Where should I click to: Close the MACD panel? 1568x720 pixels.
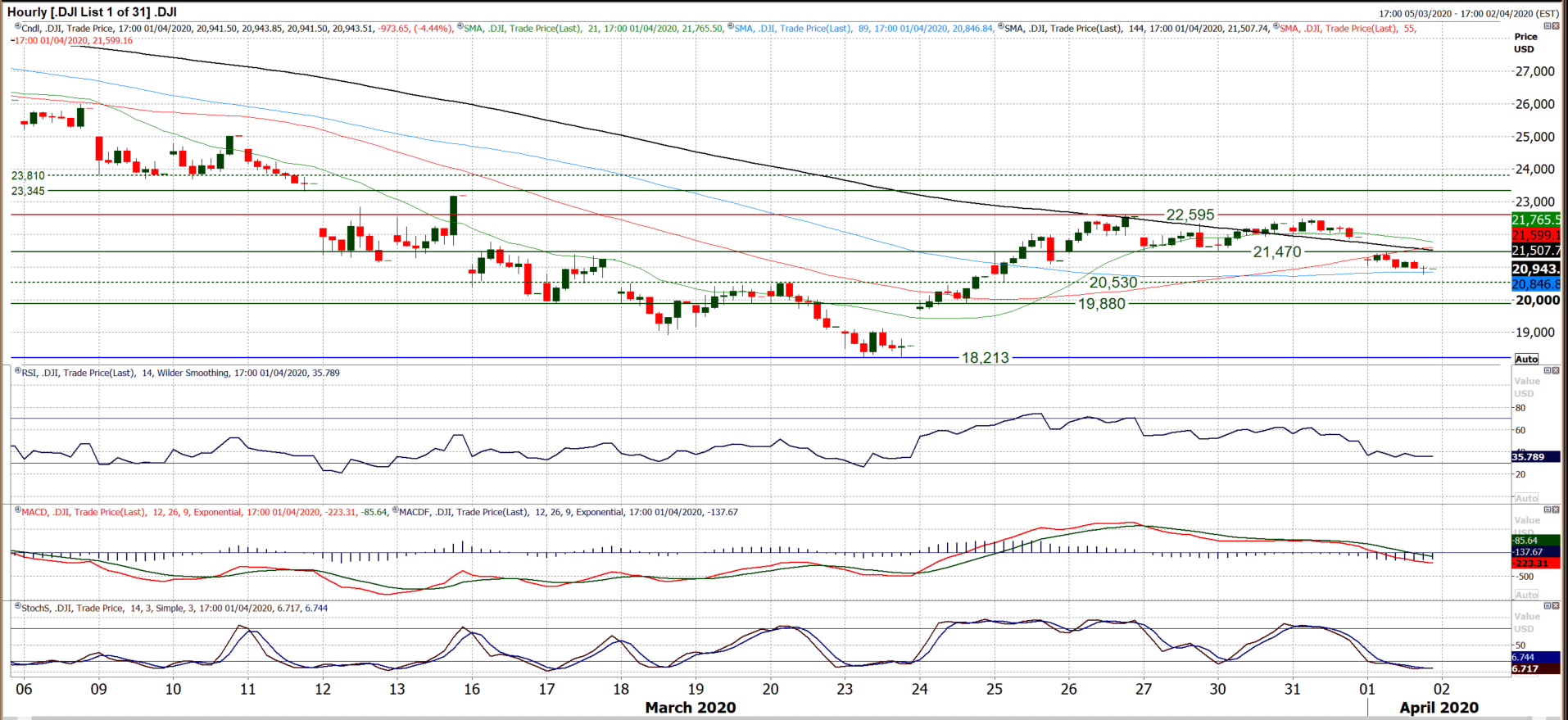coord(1556,509)
